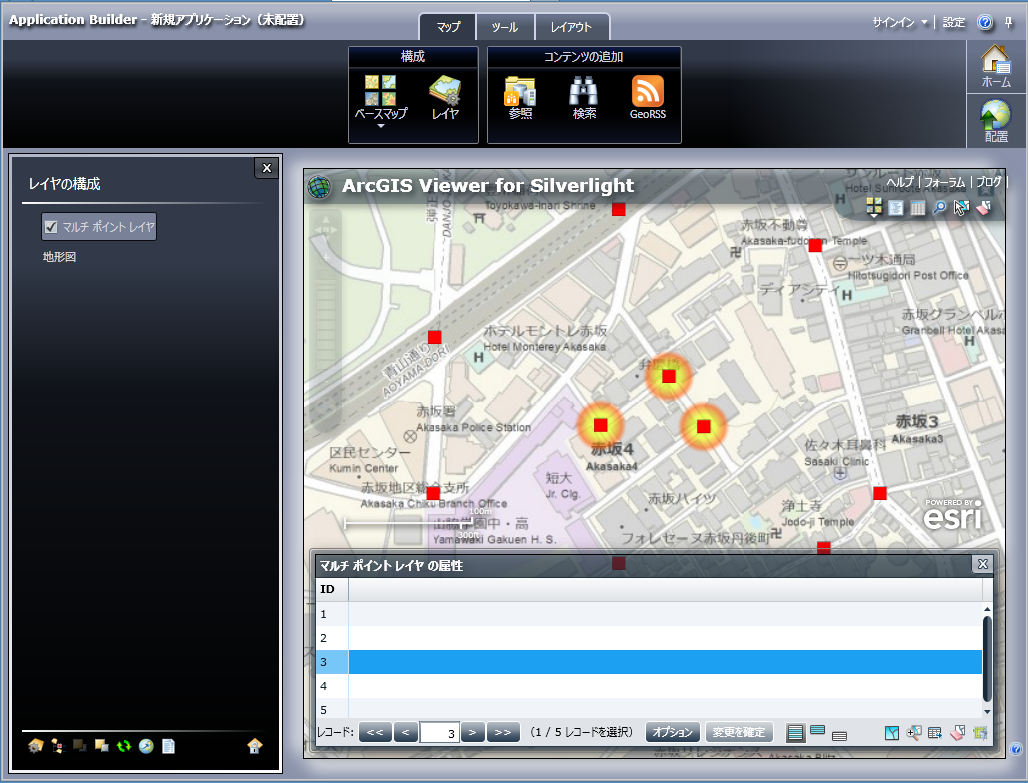
Task: Click the 配置 deploy globe icon
Action: coord(996,121)
